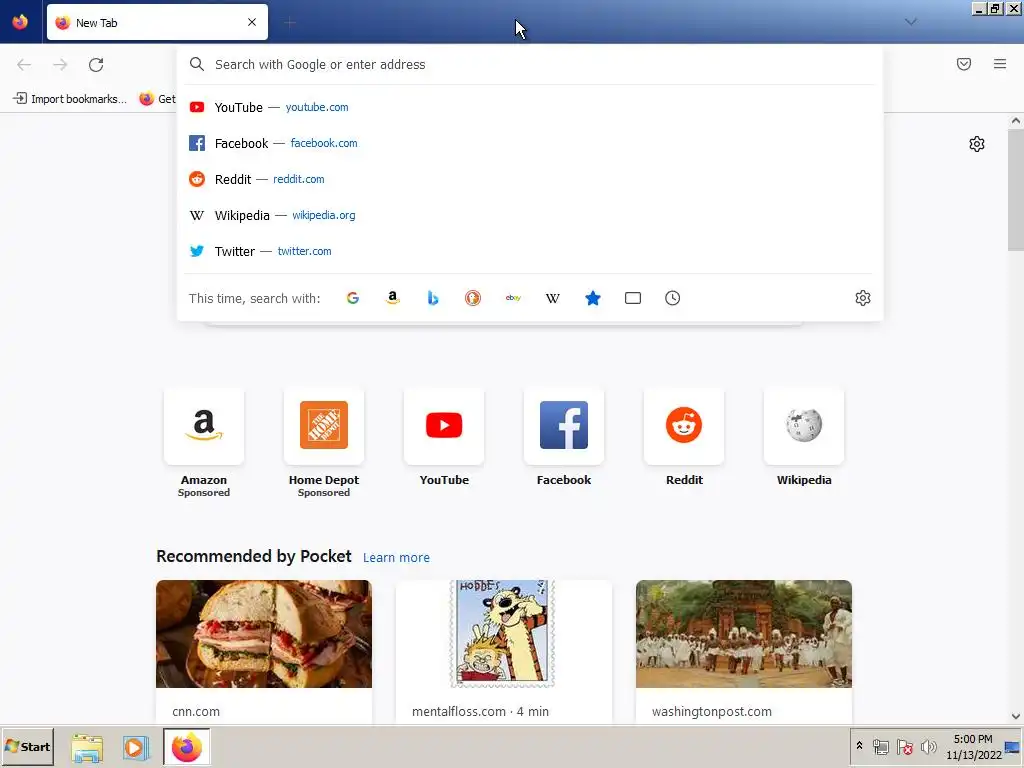Reload the current page

(96, 65)
